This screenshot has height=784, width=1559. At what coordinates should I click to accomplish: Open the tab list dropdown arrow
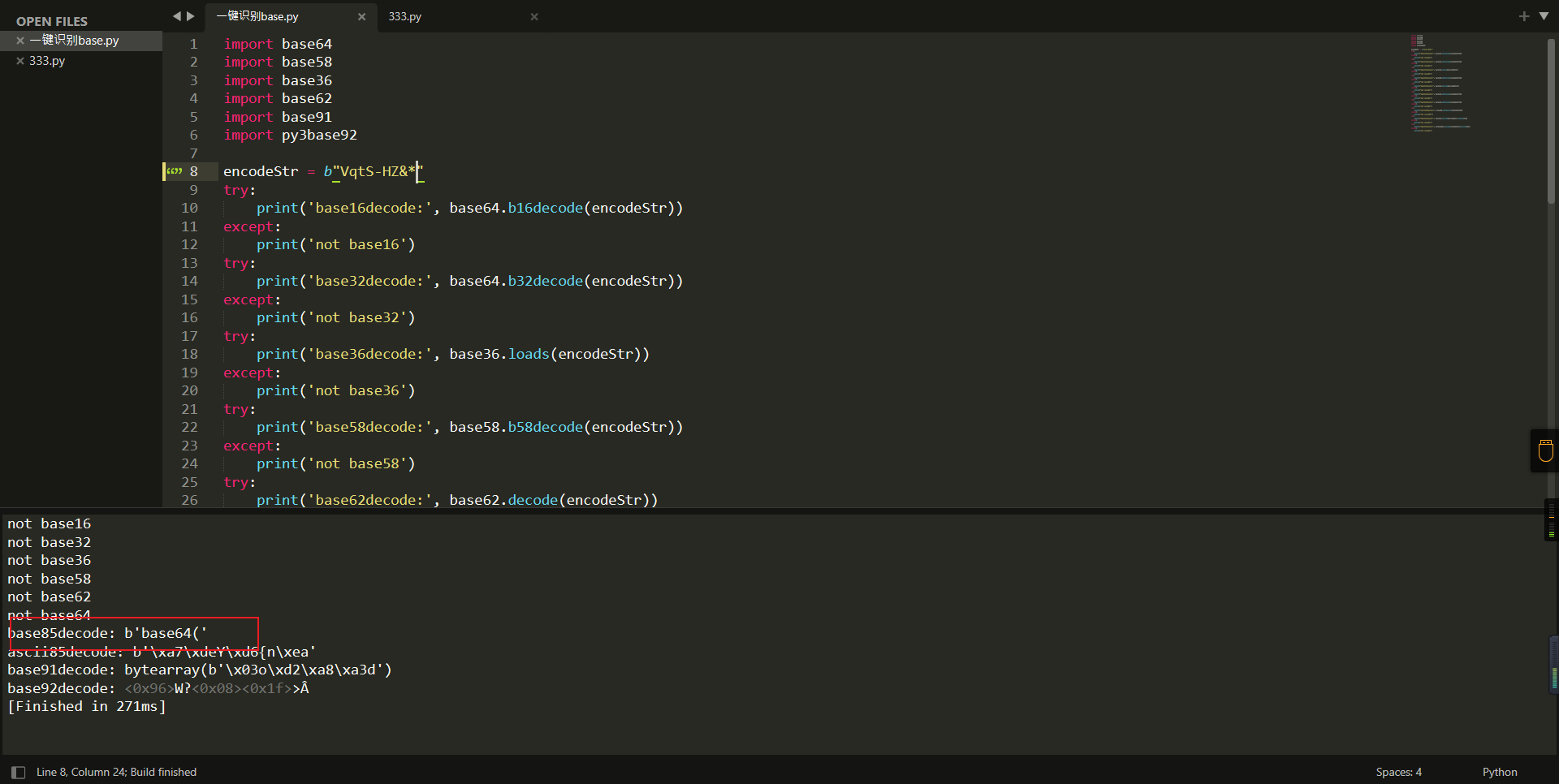pyautogui.click(x=1544, y=16)
